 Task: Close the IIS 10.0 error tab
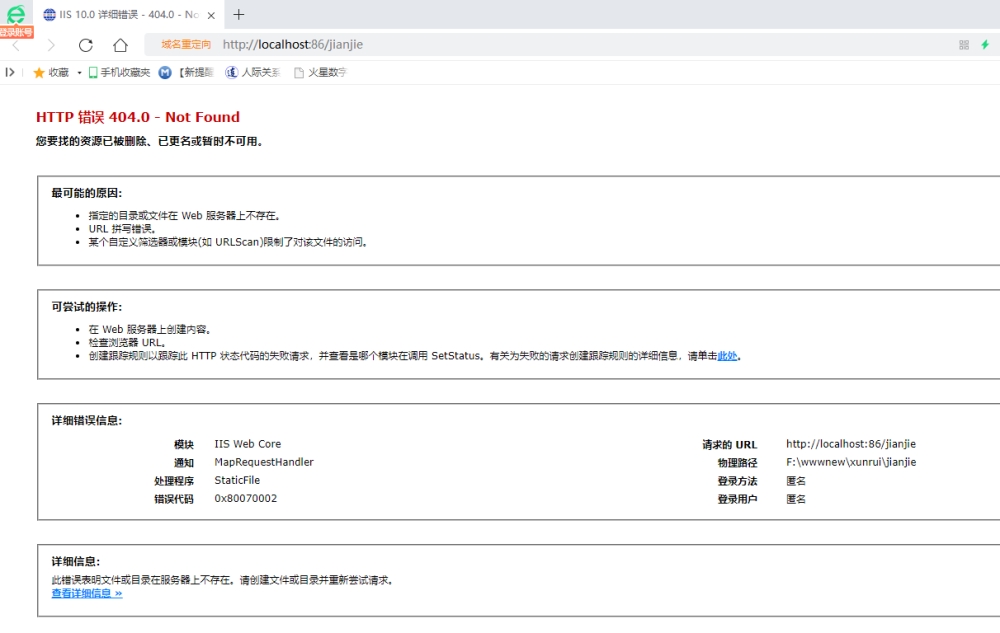coord(211,15)
